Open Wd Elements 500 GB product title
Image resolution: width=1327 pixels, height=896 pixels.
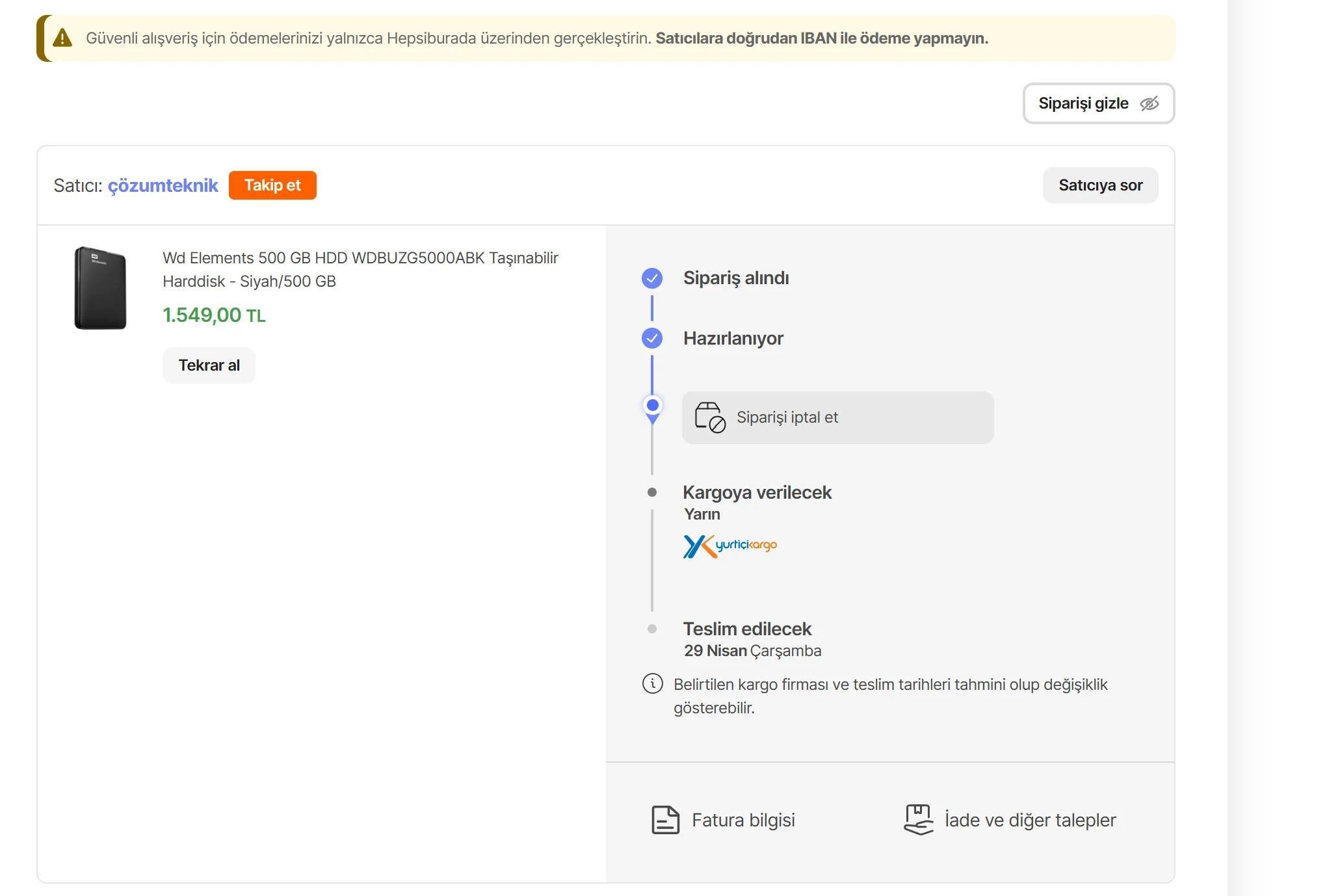click(360, 270)
